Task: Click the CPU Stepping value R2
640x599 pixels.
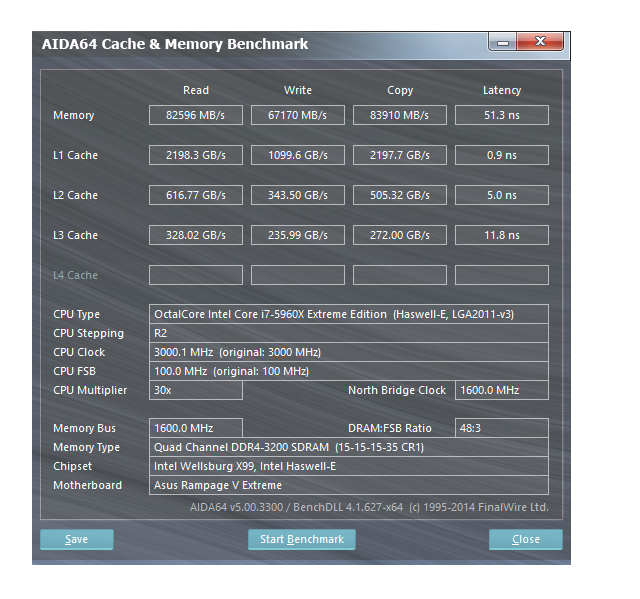Action: click(349, 333)
